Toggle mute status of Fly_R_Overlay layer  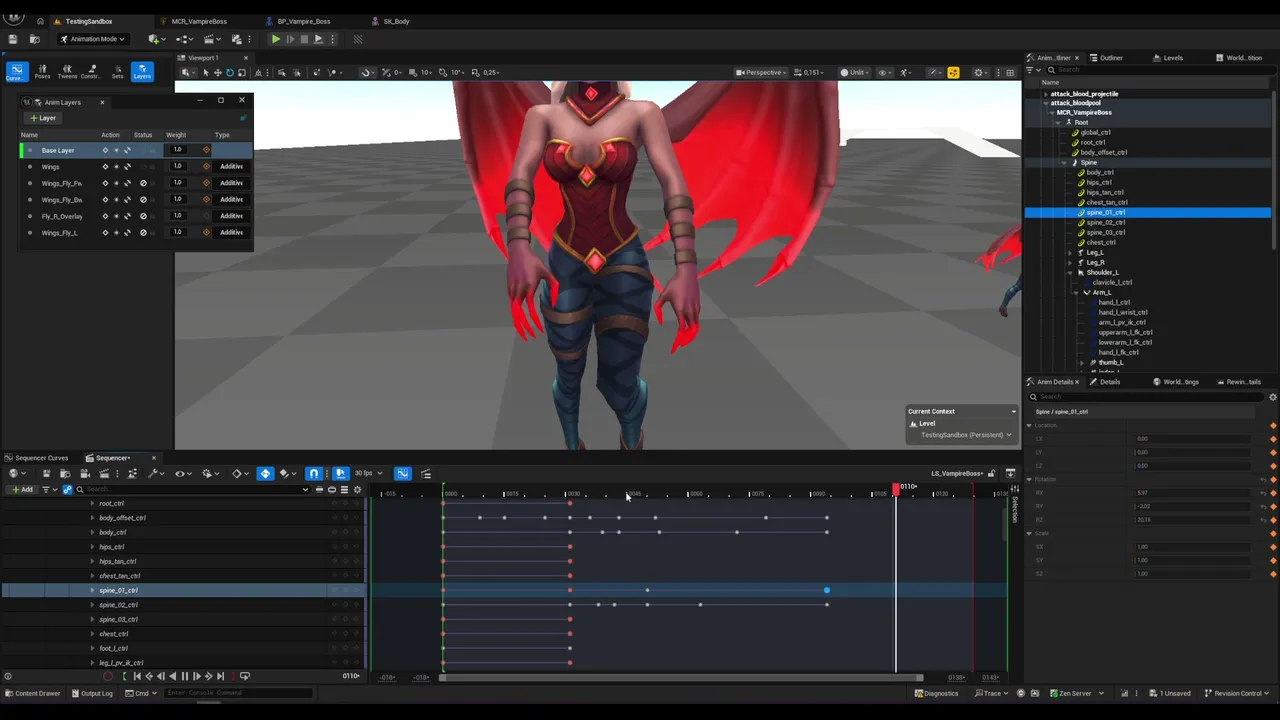(x=143, y=216)
